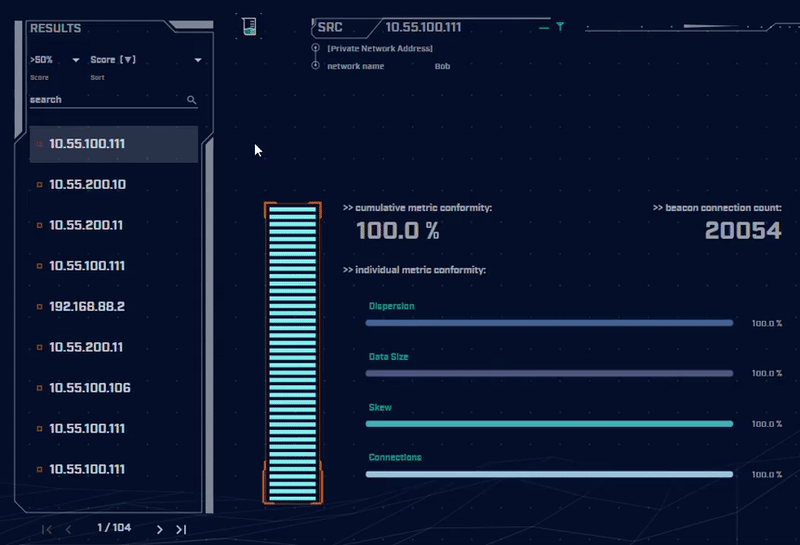Click the red target icon on highlighted row
Viewport: 800px width, 545px height.
(x=39, y=144)
